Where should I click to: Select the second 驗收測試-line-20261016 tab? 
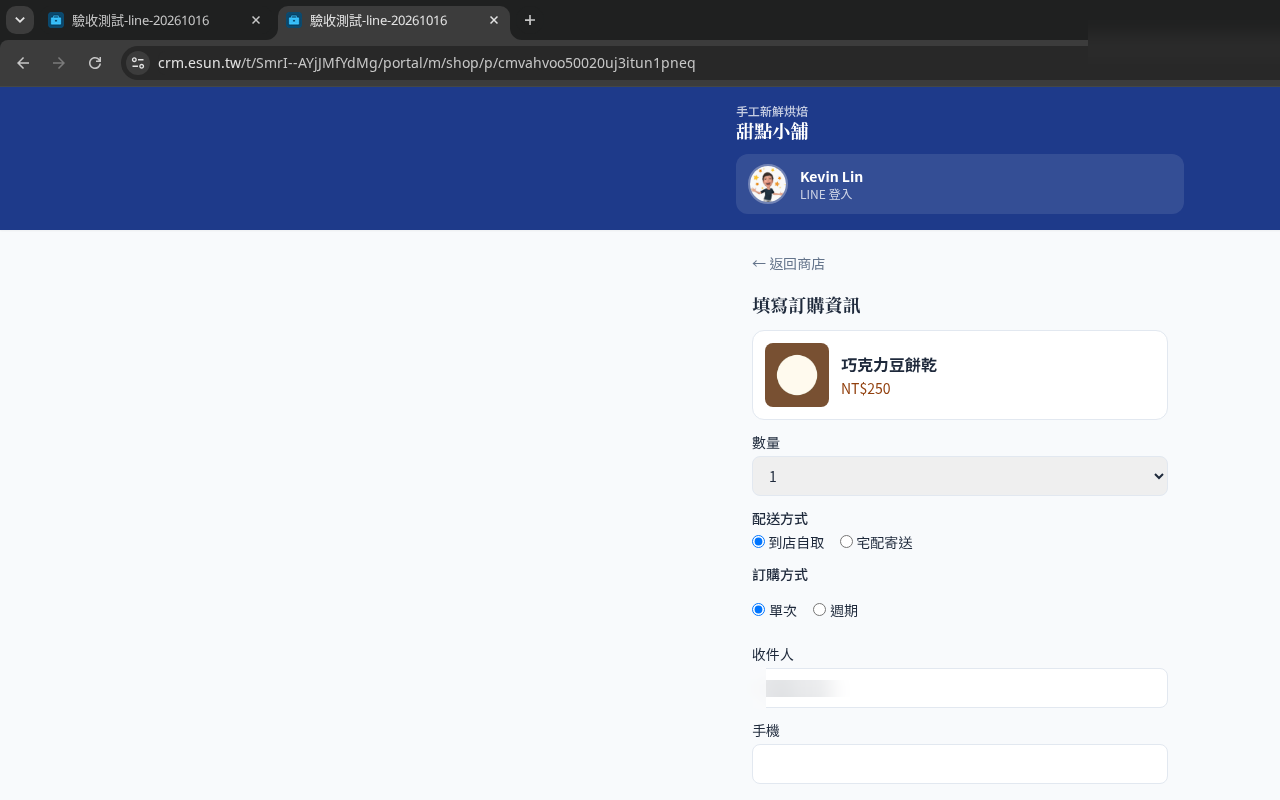[393, 20]
